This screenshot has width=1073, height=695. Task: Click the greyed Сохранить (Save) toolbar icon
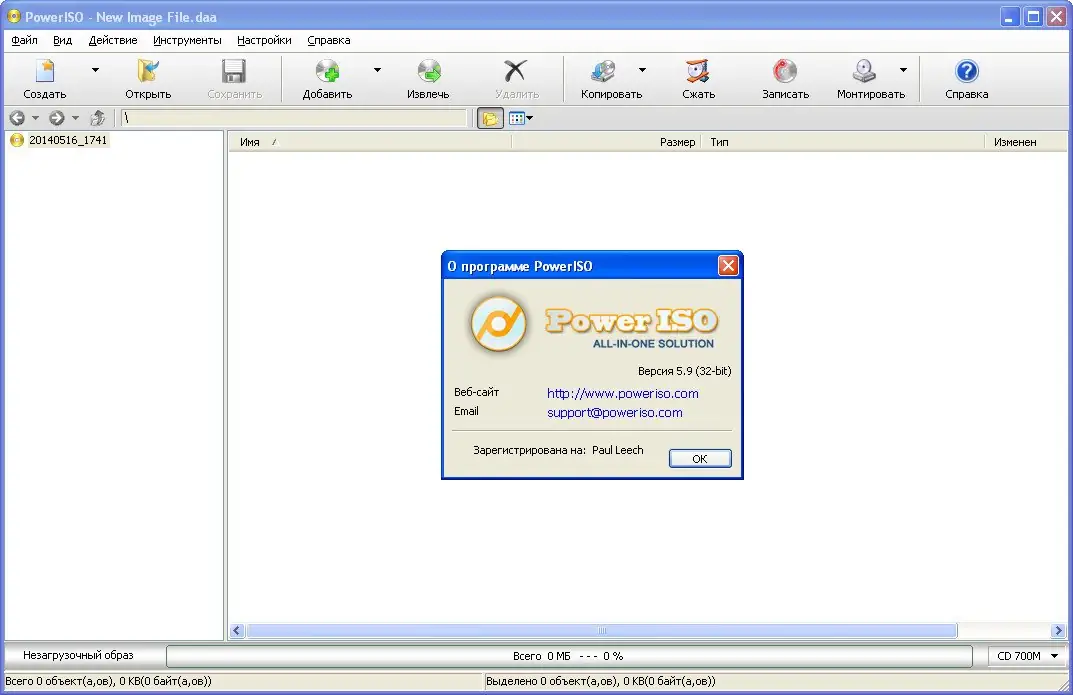[234, 71]
